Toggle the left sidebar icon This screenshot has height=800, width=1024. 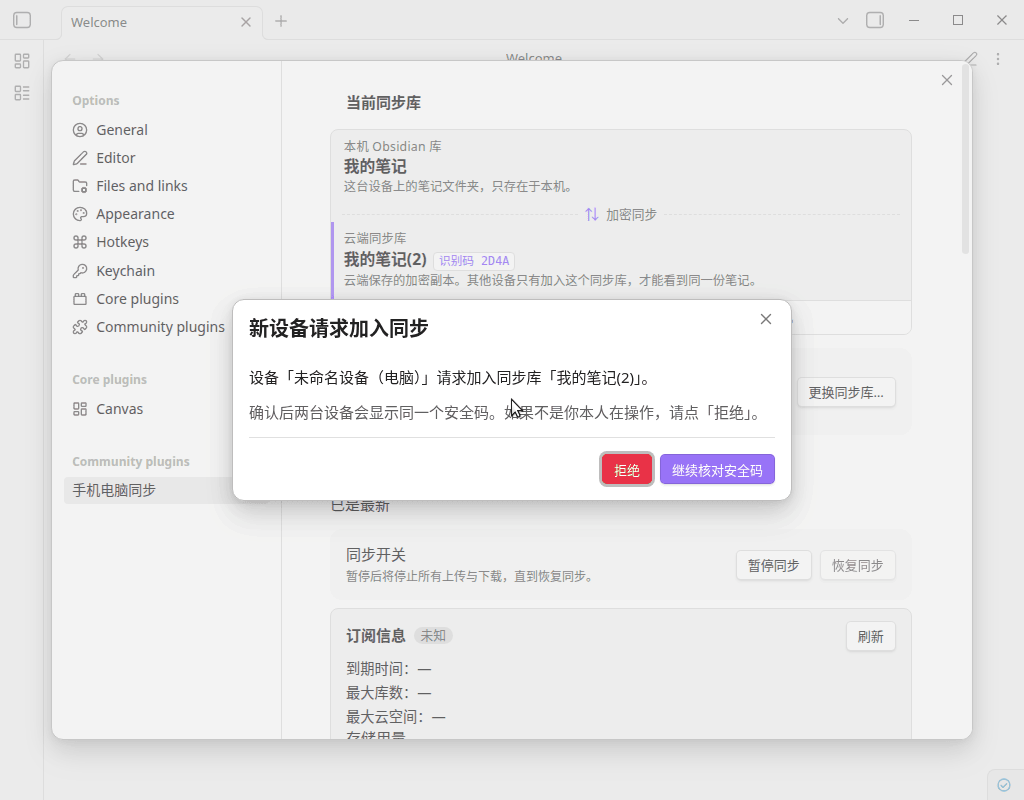coord(22,20)
